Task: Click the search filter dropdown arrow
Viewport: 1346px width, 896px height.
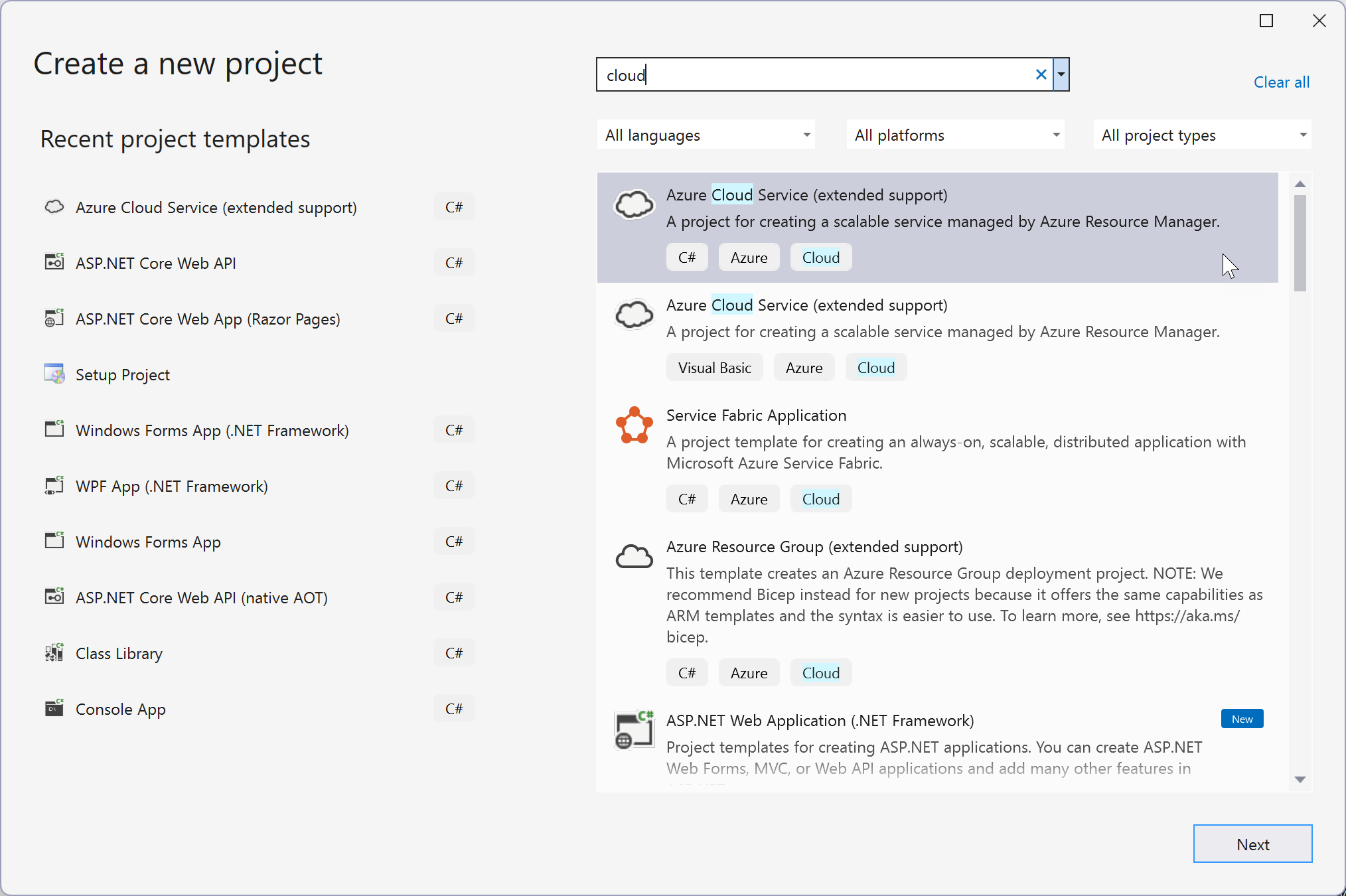Action: (1063, 75)
